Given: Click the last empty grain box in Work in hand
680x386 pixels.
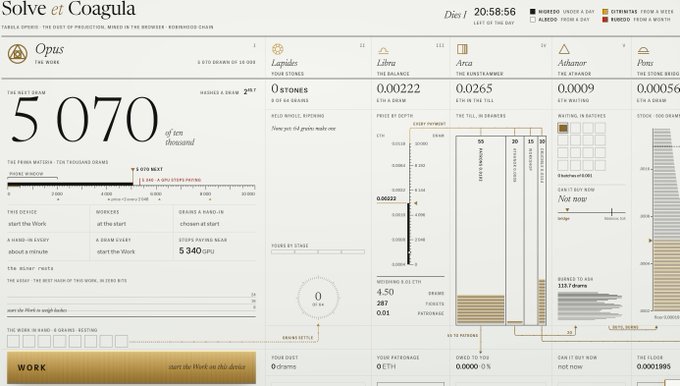Looking at the screenshot, I should click(x=121, y=341).
